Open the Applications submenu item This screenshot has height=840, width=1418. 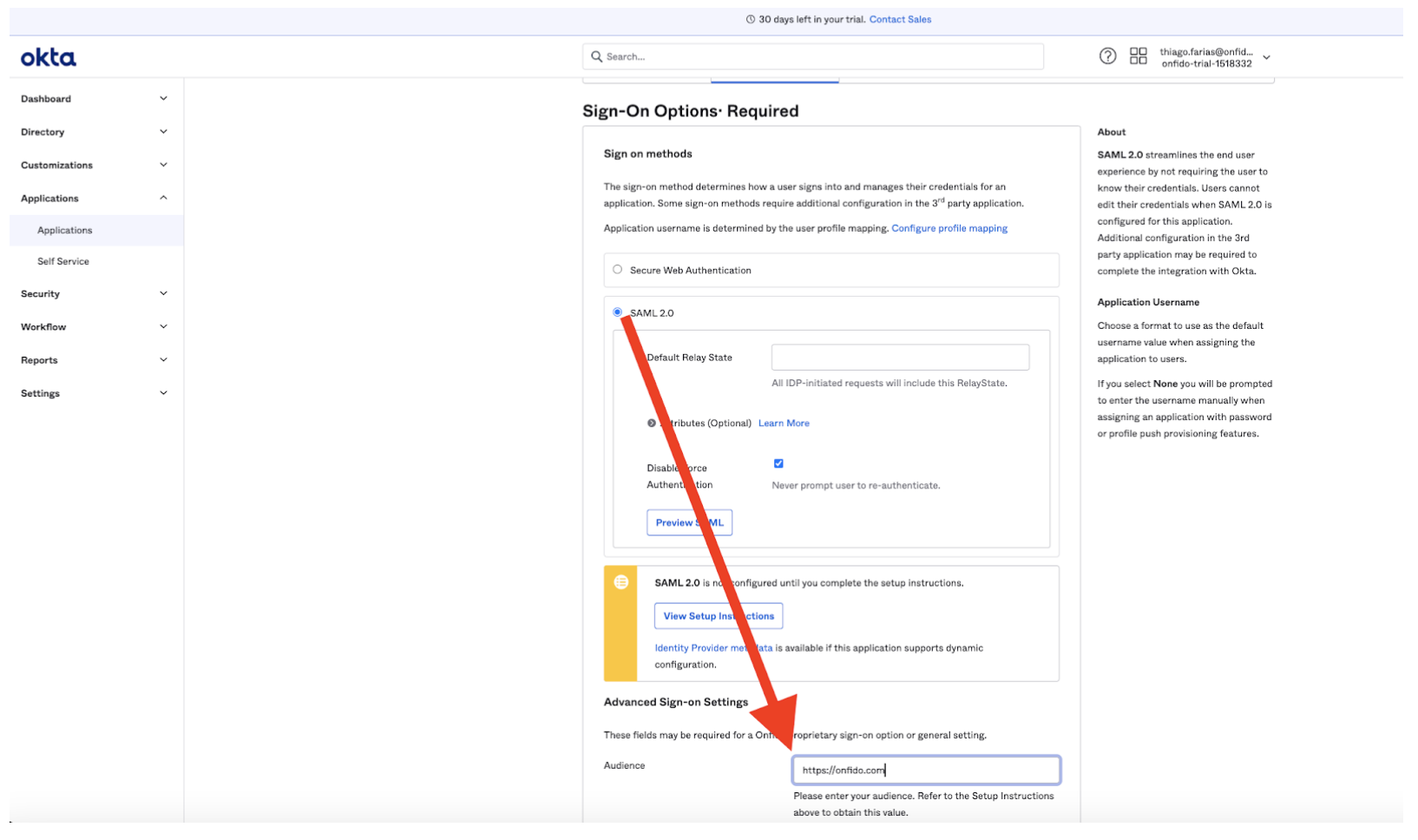click(x=95, y=231)
